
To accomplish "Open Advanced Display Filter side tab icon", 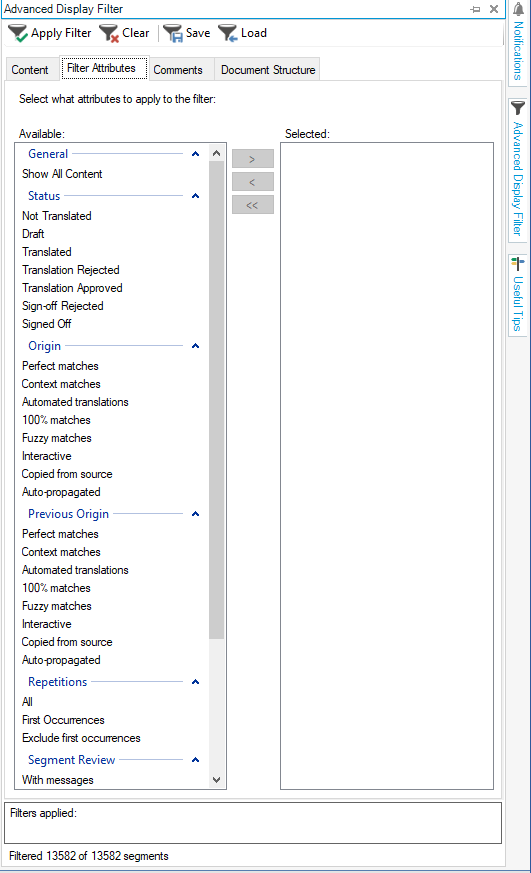I will (518, 107).
